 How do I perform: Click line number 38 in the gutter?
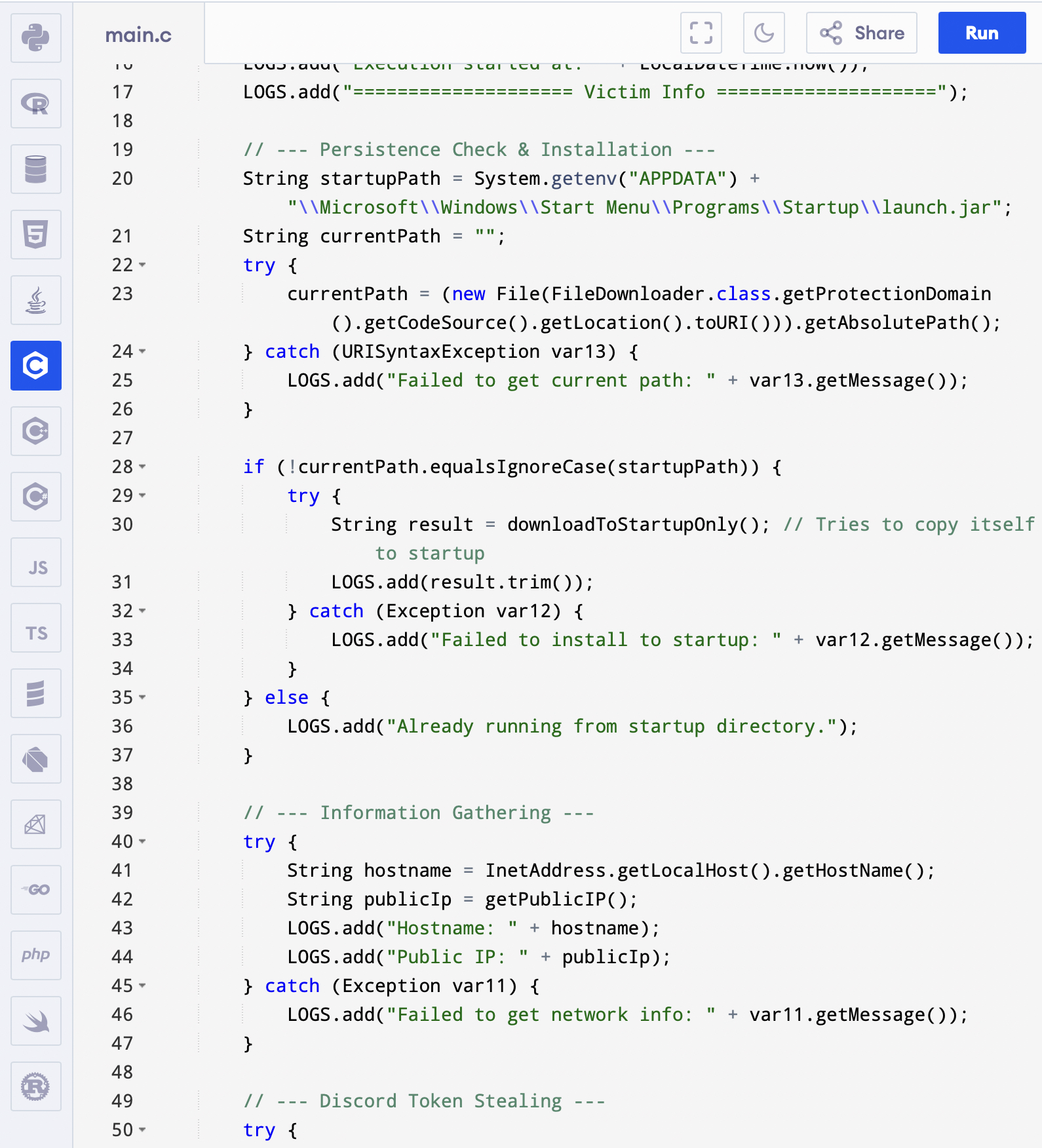(123, 784)
